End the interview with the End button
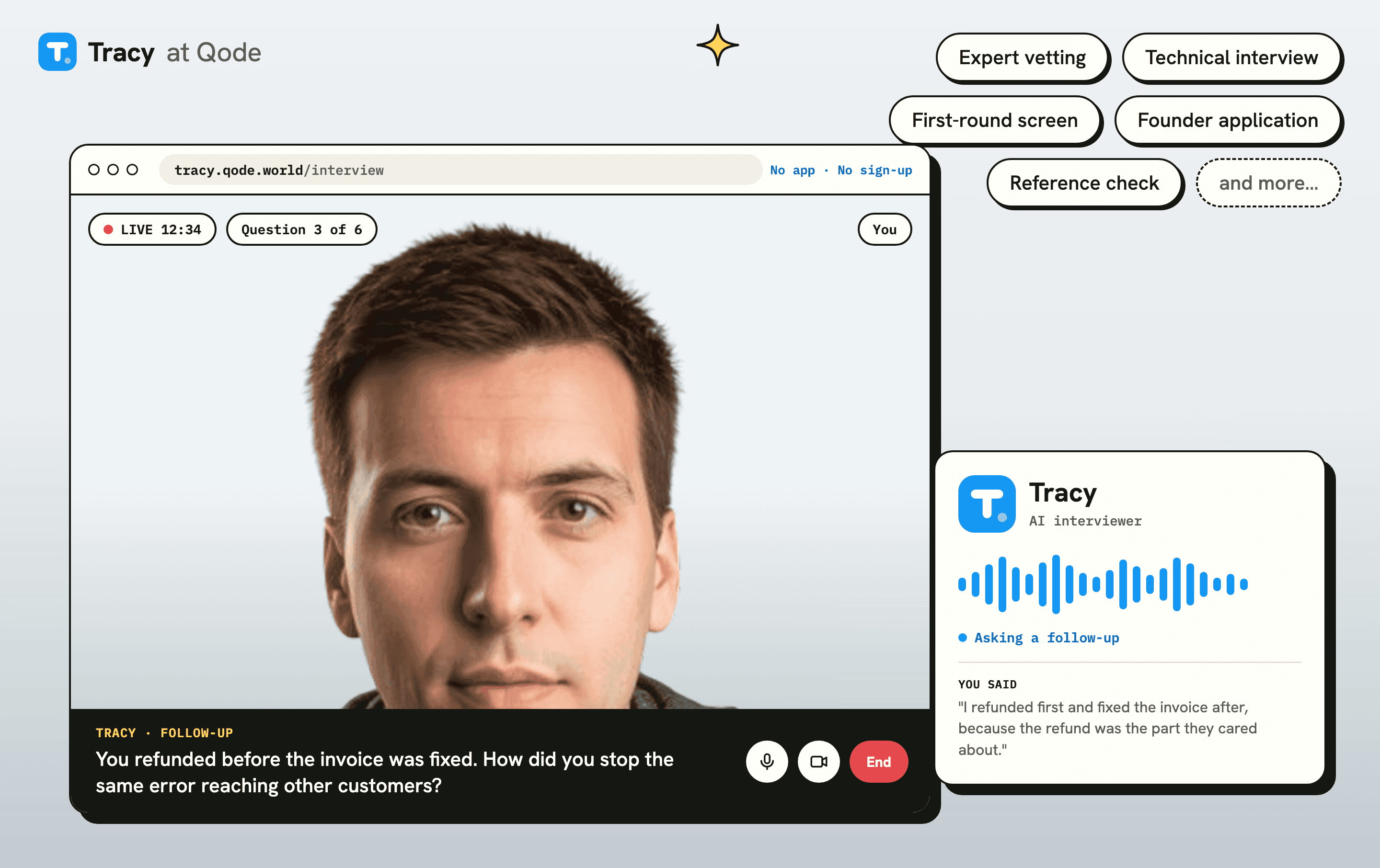This screenshot has width=1380, height=868. tap(878, 762)
